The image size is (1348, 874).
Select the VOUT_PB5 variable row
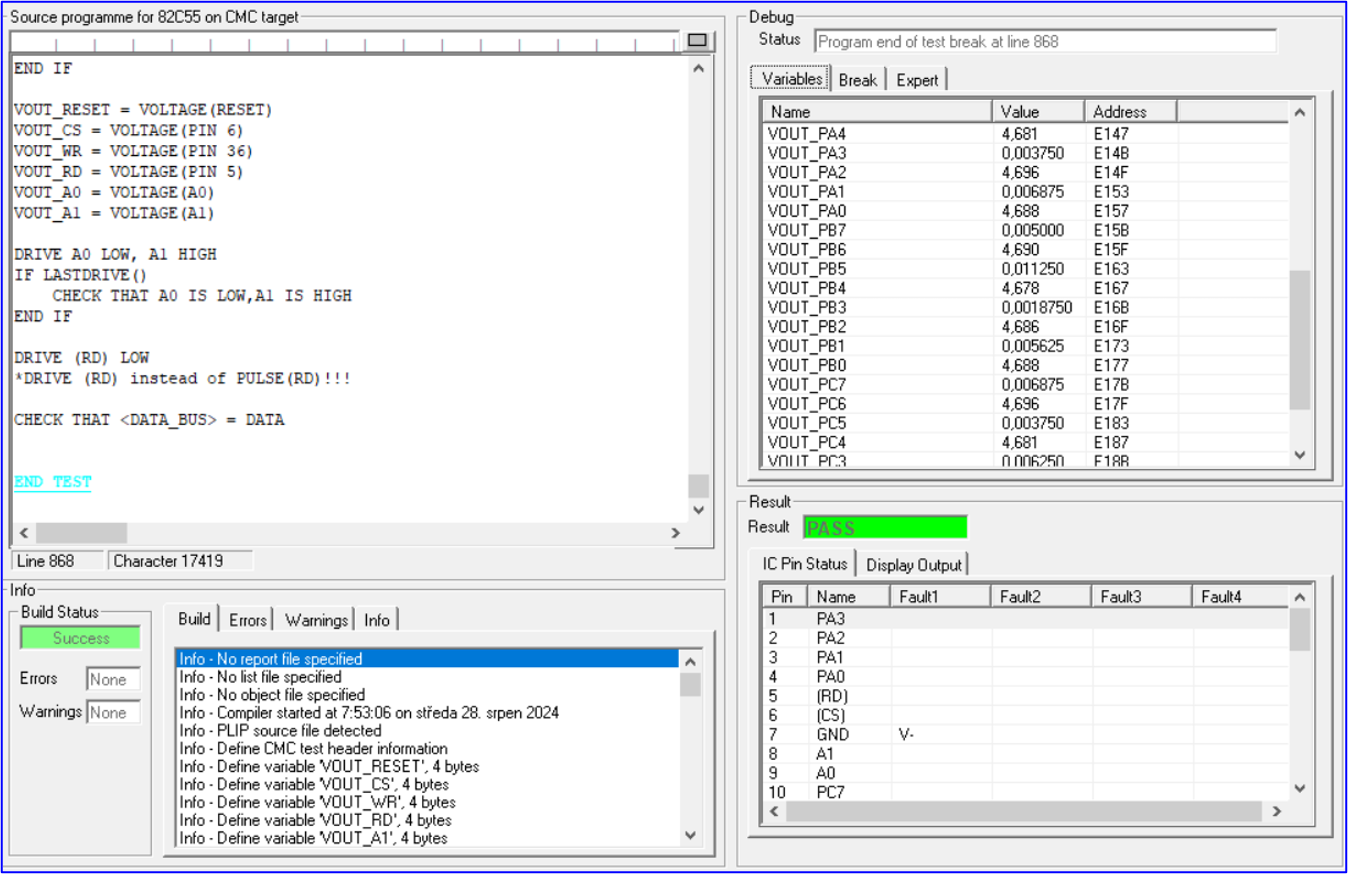coord(807,269)
